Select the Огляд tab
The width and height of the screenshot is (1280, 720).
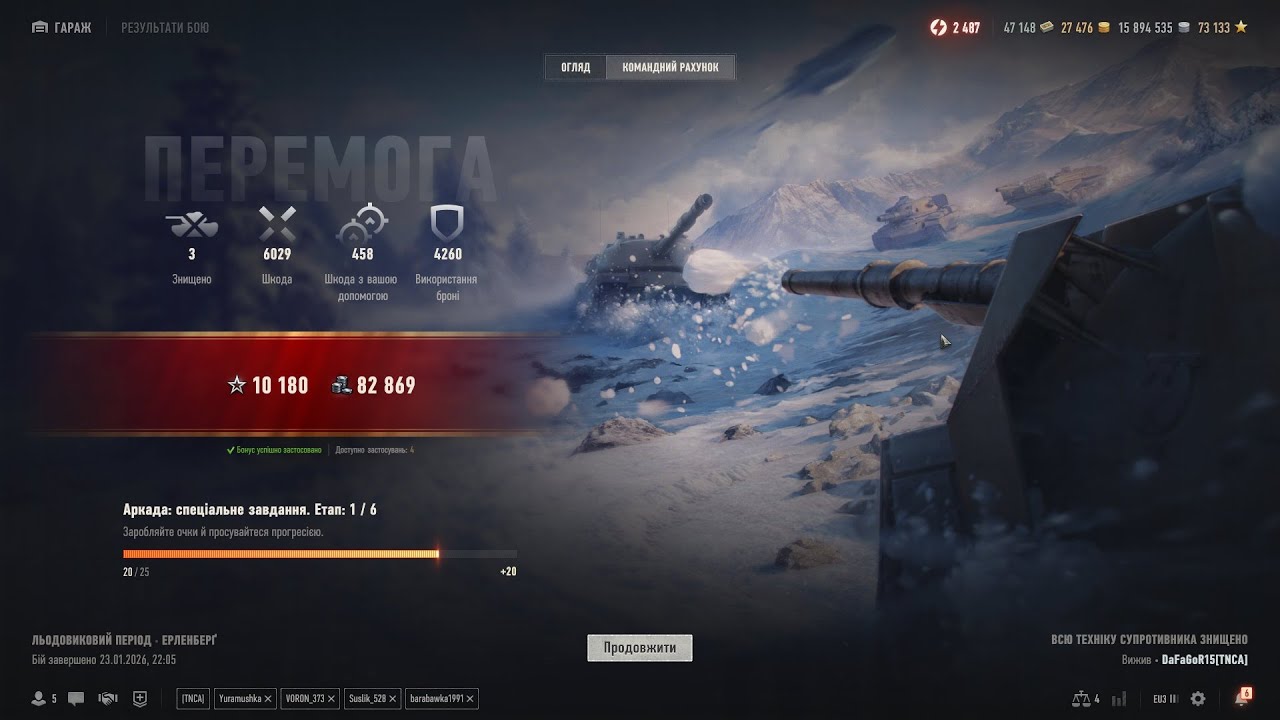(575, 67)
